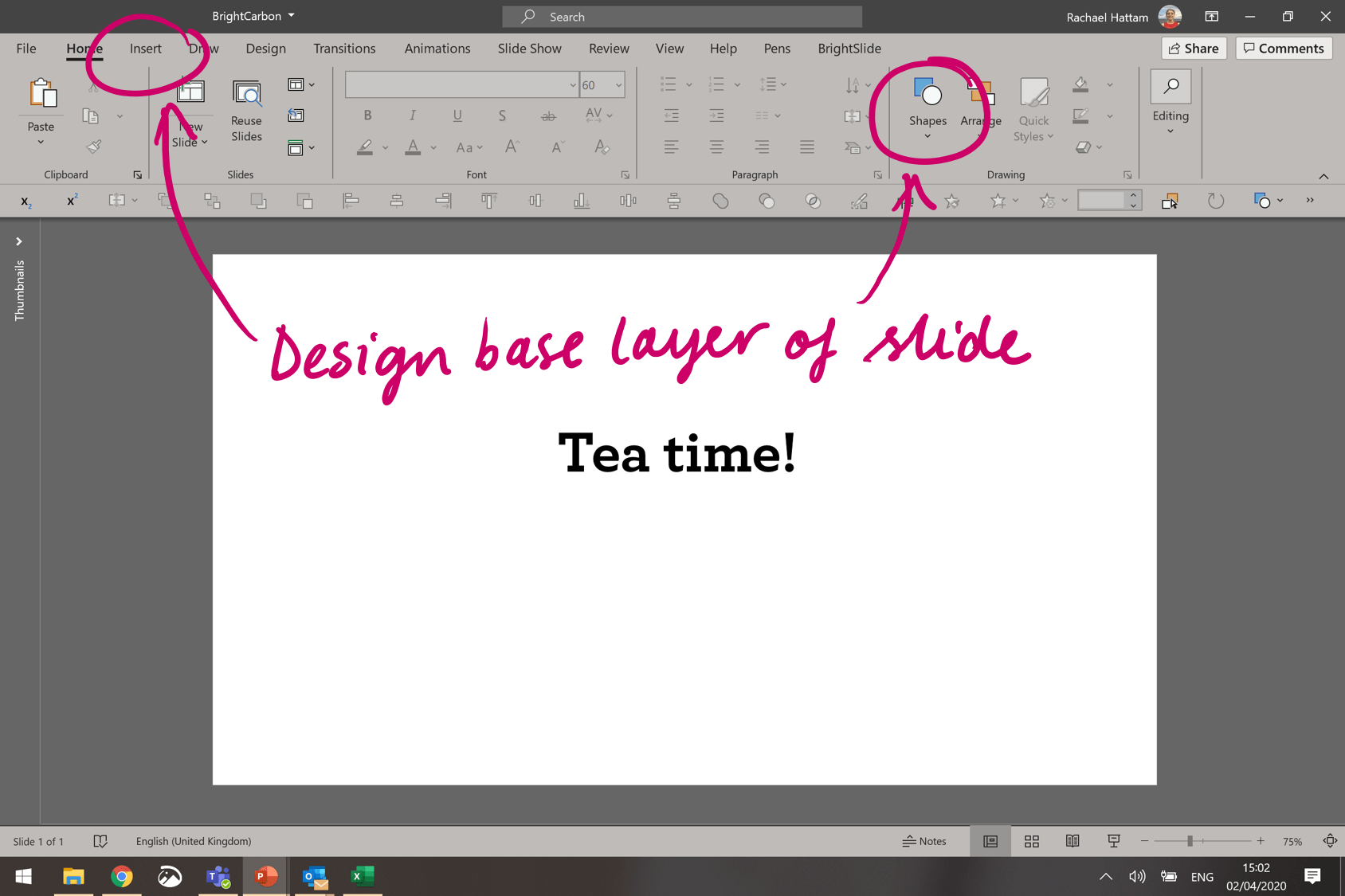Viewport: 1345px width, 896px height.
Task: Toggle Bold formatting
Action: pos(367,115)
